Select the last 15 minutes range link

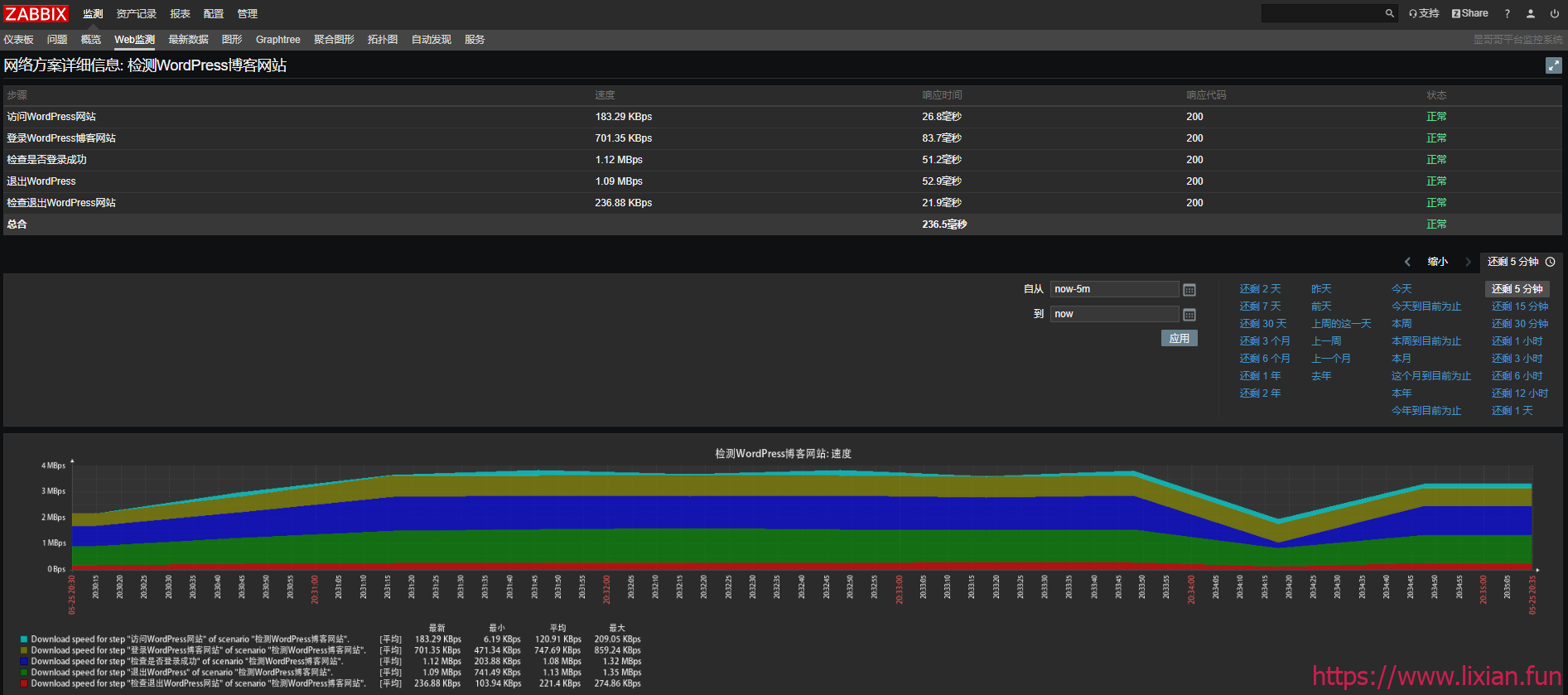pyautogui.click(x=1519, y=306)
